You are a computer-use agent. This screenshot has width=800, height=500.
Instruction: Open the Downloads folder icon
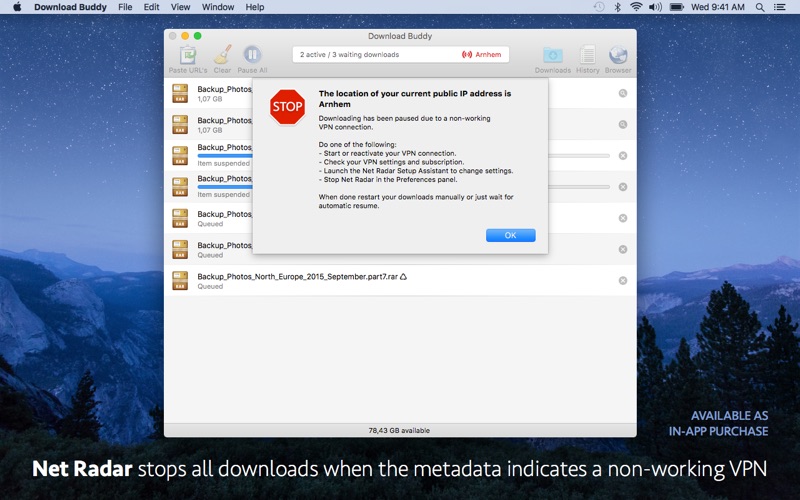pos(552,55)
